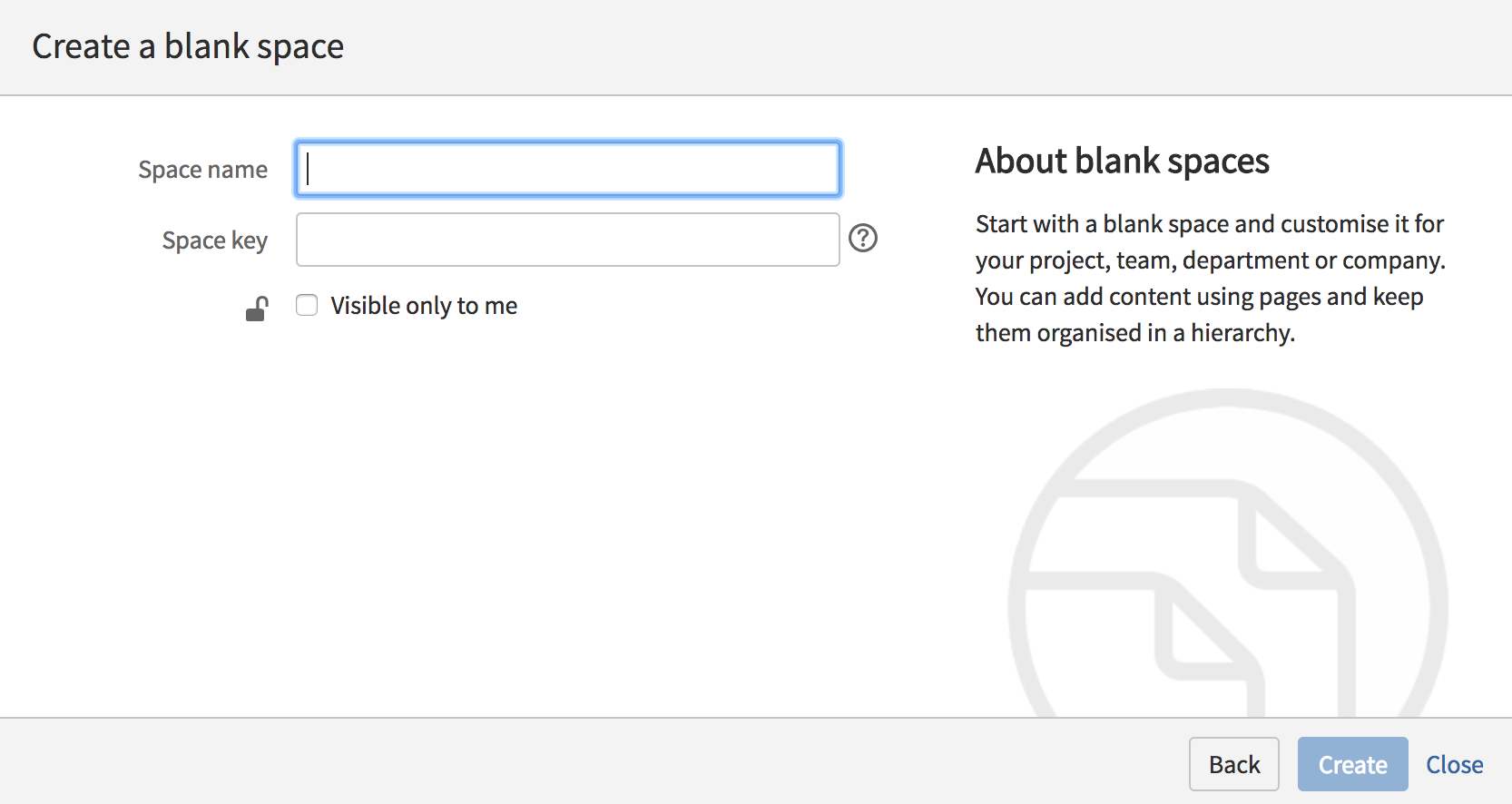The width and height of the screenshot is (1512, 804).
Task: Click the unlocked padlock icon
Action: (x=257, y=309)
